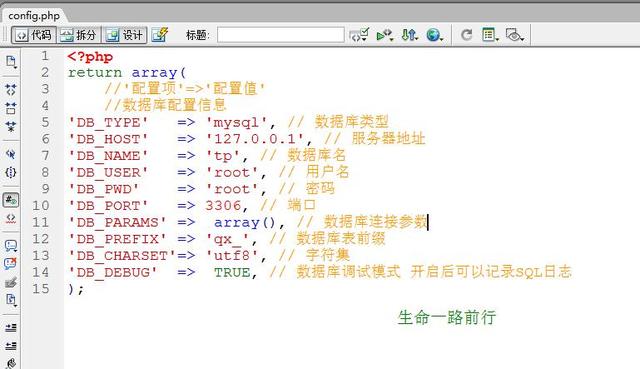Click the wrap tag pencil icon
Viewport: 640px width, 369px height.
11,282
